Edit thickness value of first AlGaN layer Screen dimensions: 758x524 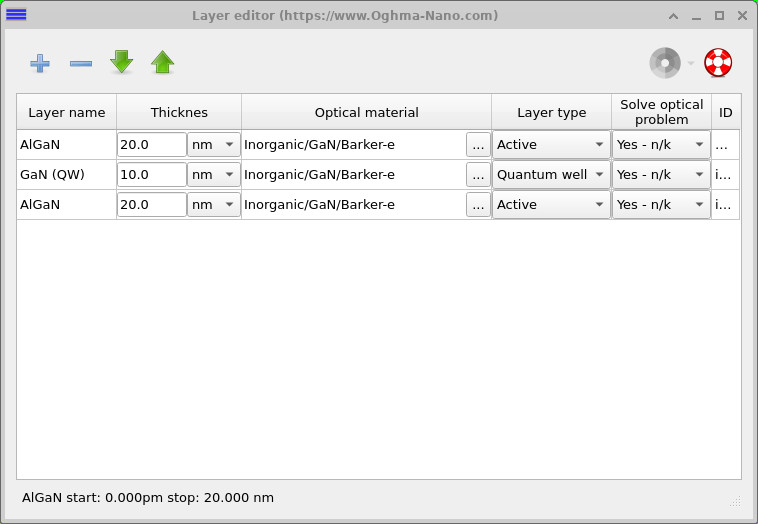click(152, 145)
